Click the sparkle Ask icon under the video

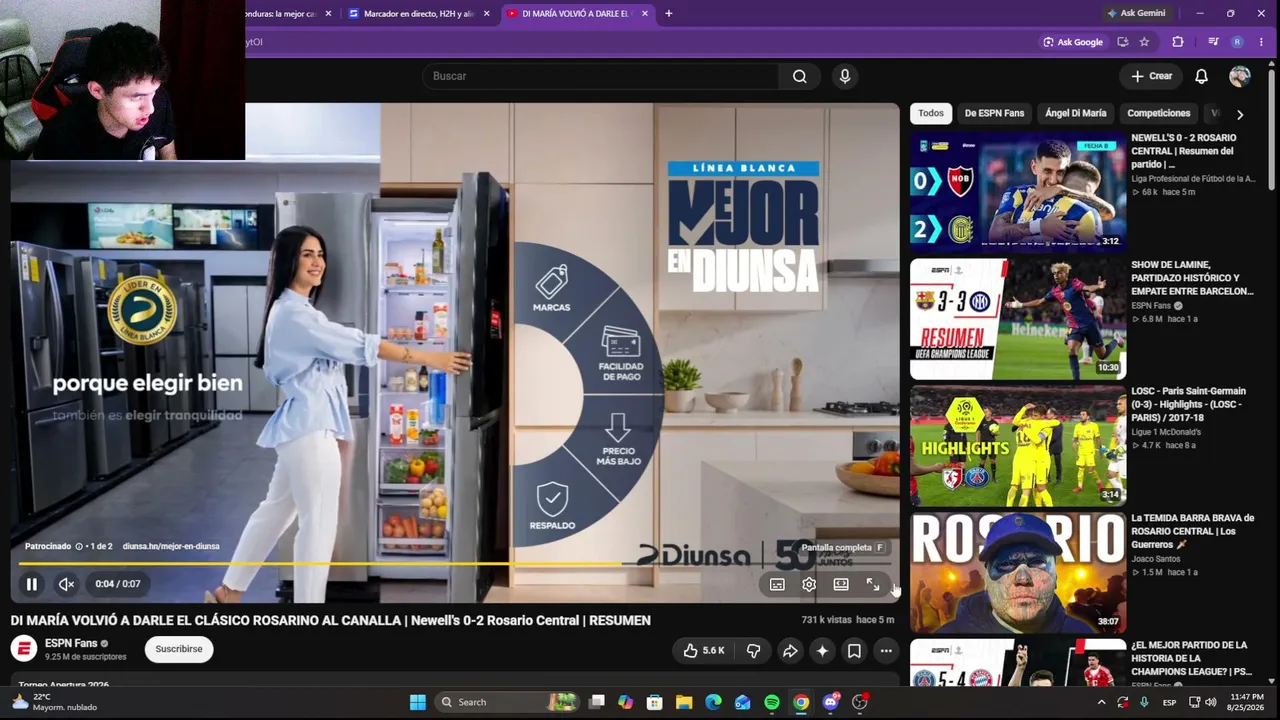(x=822, y=651)
